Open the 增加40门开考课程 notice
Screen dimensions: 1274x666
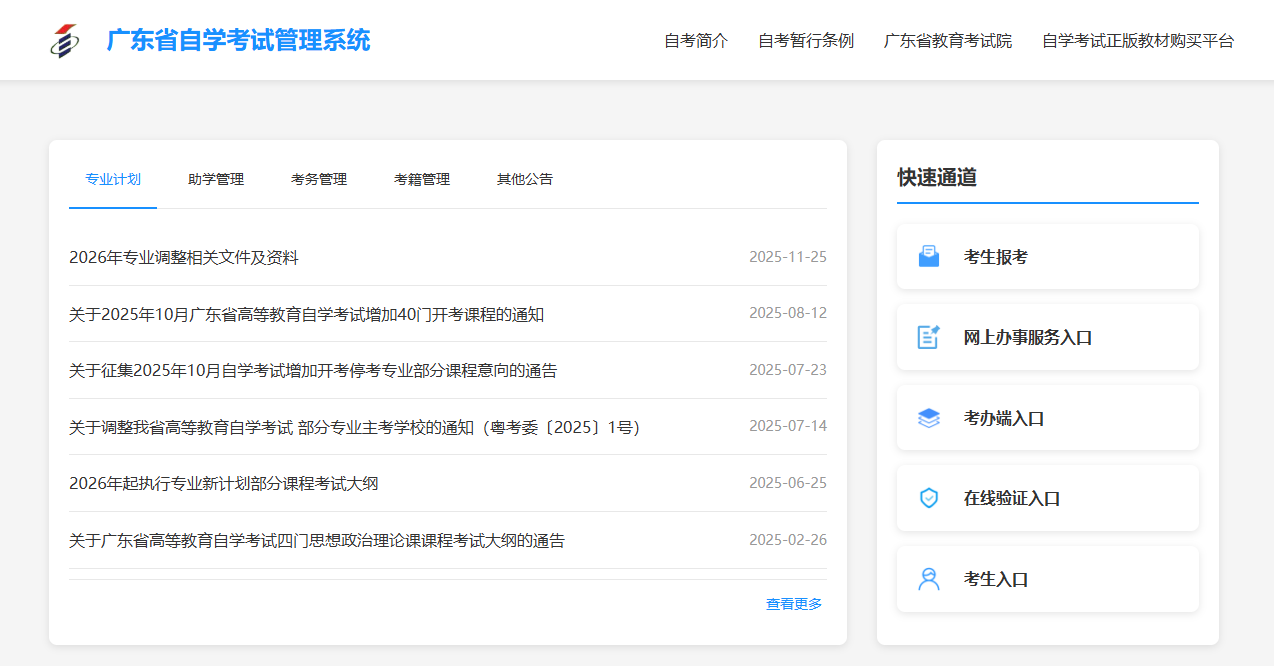pos(306,315)
